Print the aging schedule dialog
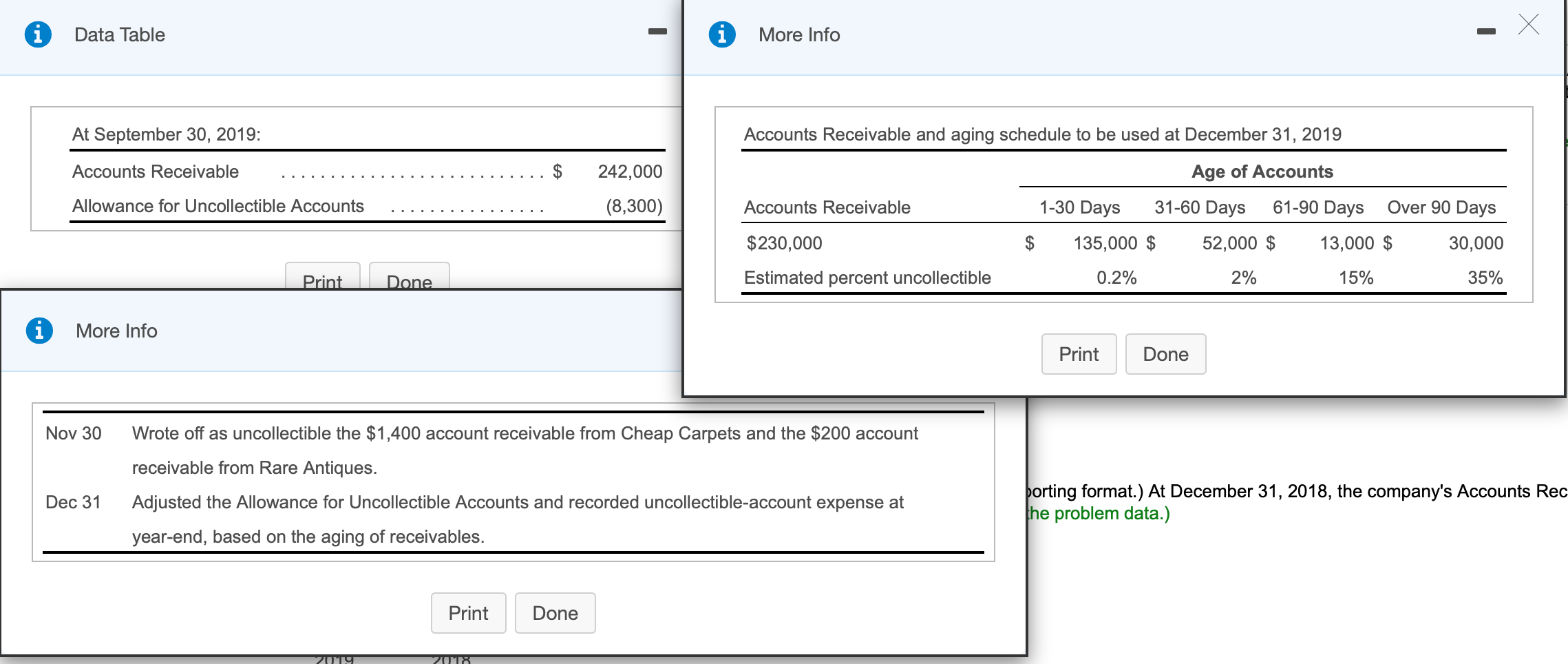Image resolution: width=1568 pixels, height=664 pixels. (1079, 354)
